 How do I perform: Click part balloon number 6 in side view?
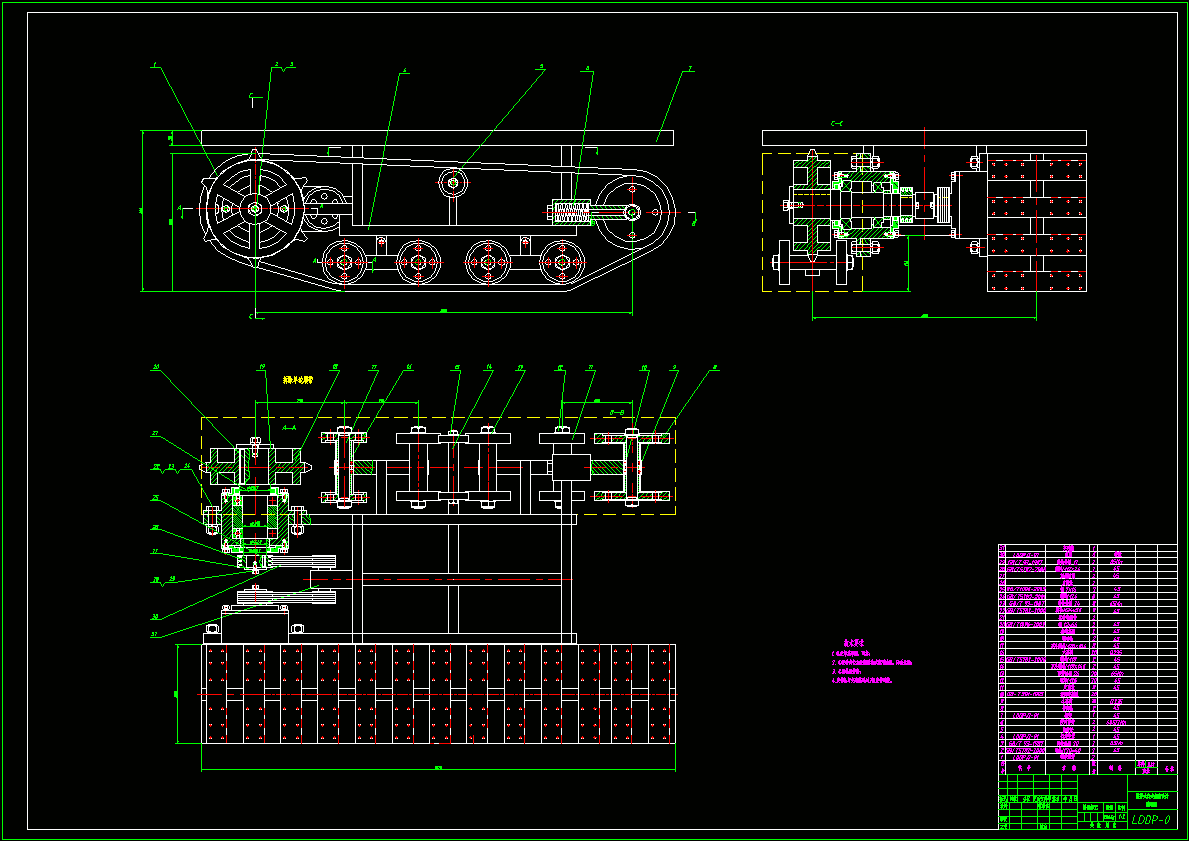587,68
